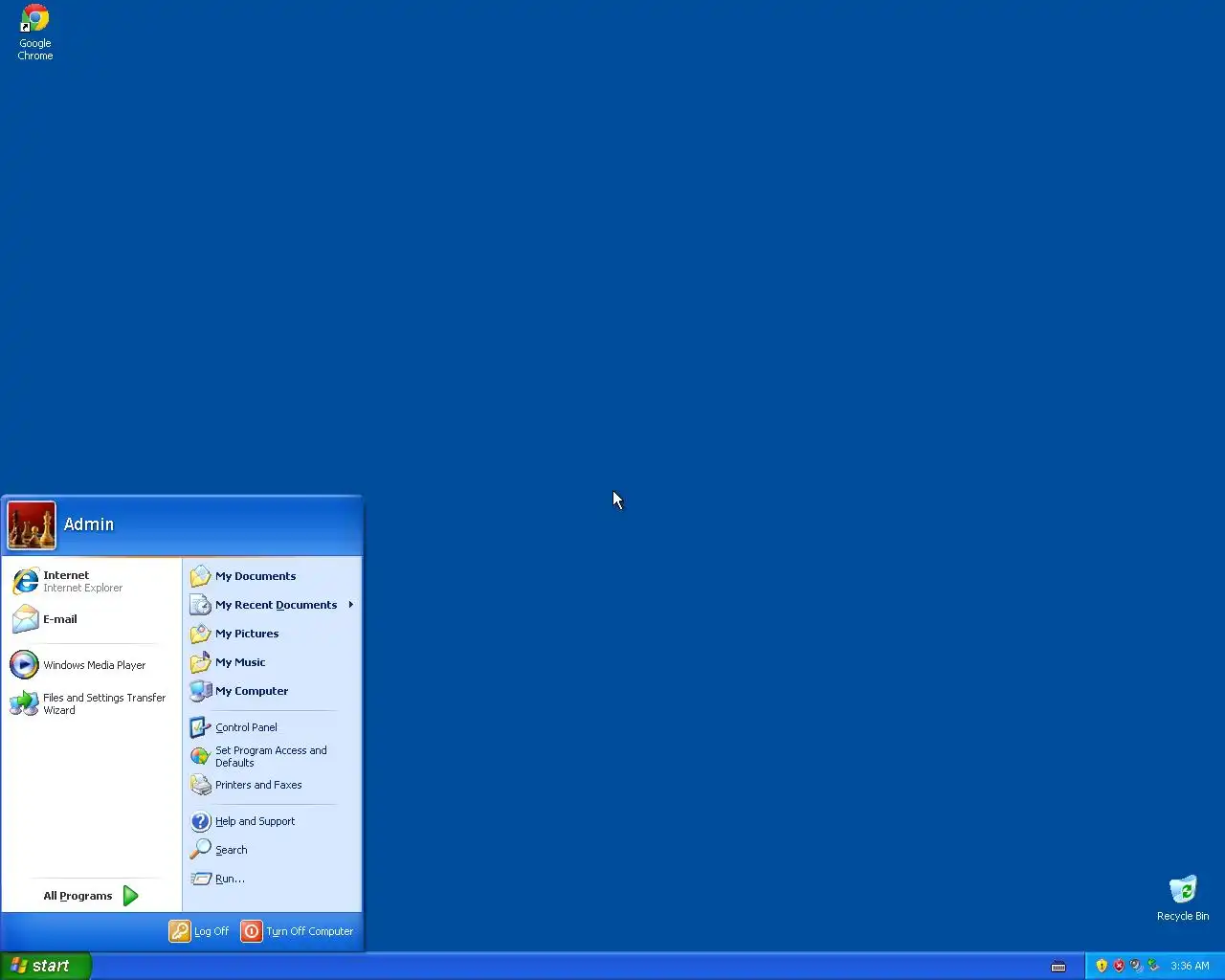
Task: Click the Log Off button
Action: pos(199,931)
